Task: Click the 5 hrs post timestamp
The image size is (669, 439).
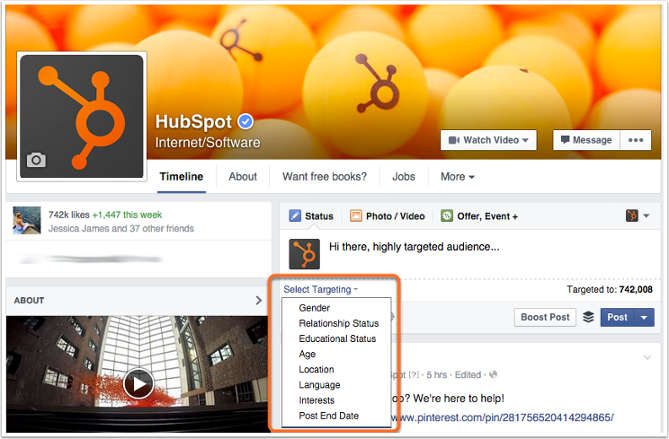Action: pyautogui.click(x=436, y=375)
